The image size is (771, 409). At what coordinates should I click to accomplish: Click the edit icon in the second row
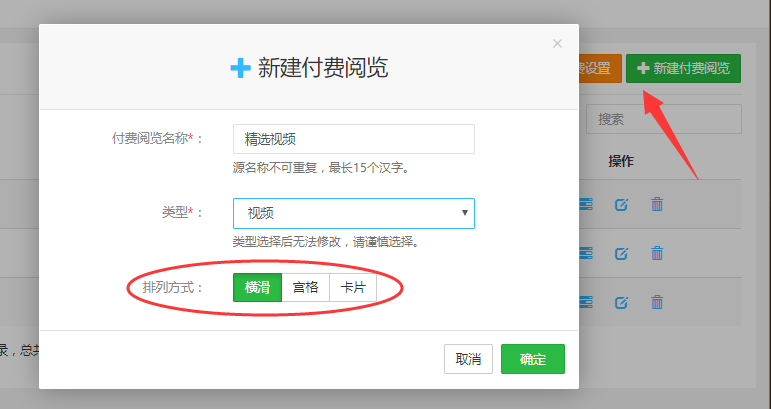click(621, 253)
